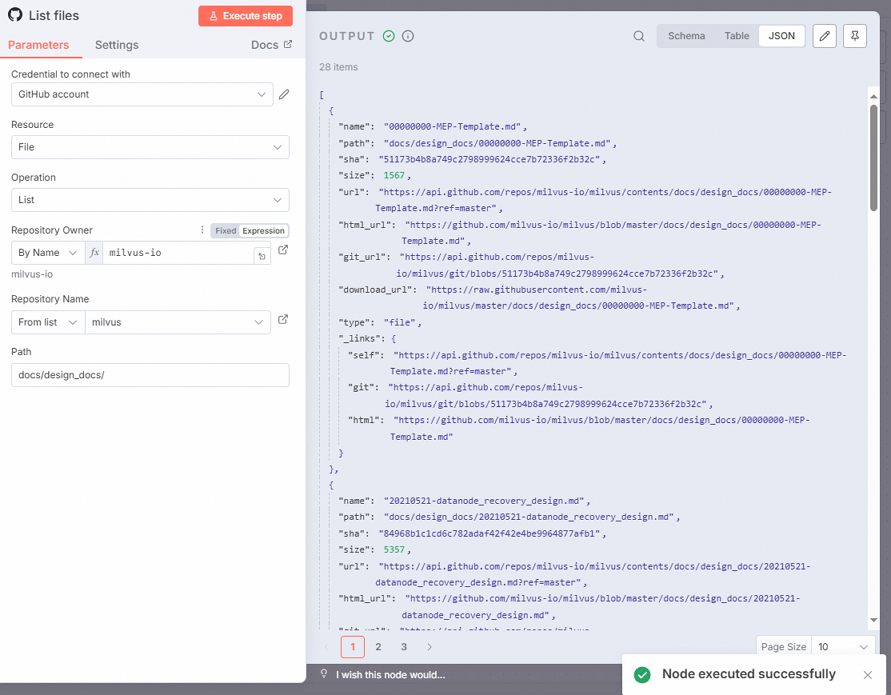891x695 pixels.
Task: Open the GitHub account credential dropdown
Action: (142, 94)
